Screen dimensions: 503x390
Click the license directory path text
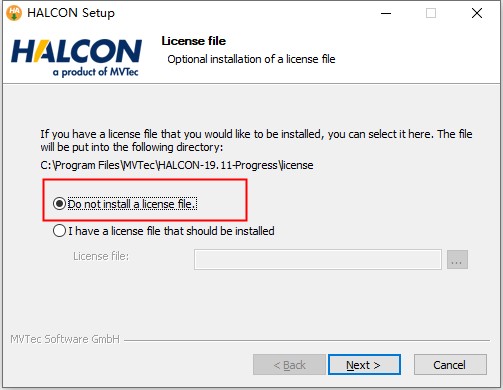(x=177, y=165)
